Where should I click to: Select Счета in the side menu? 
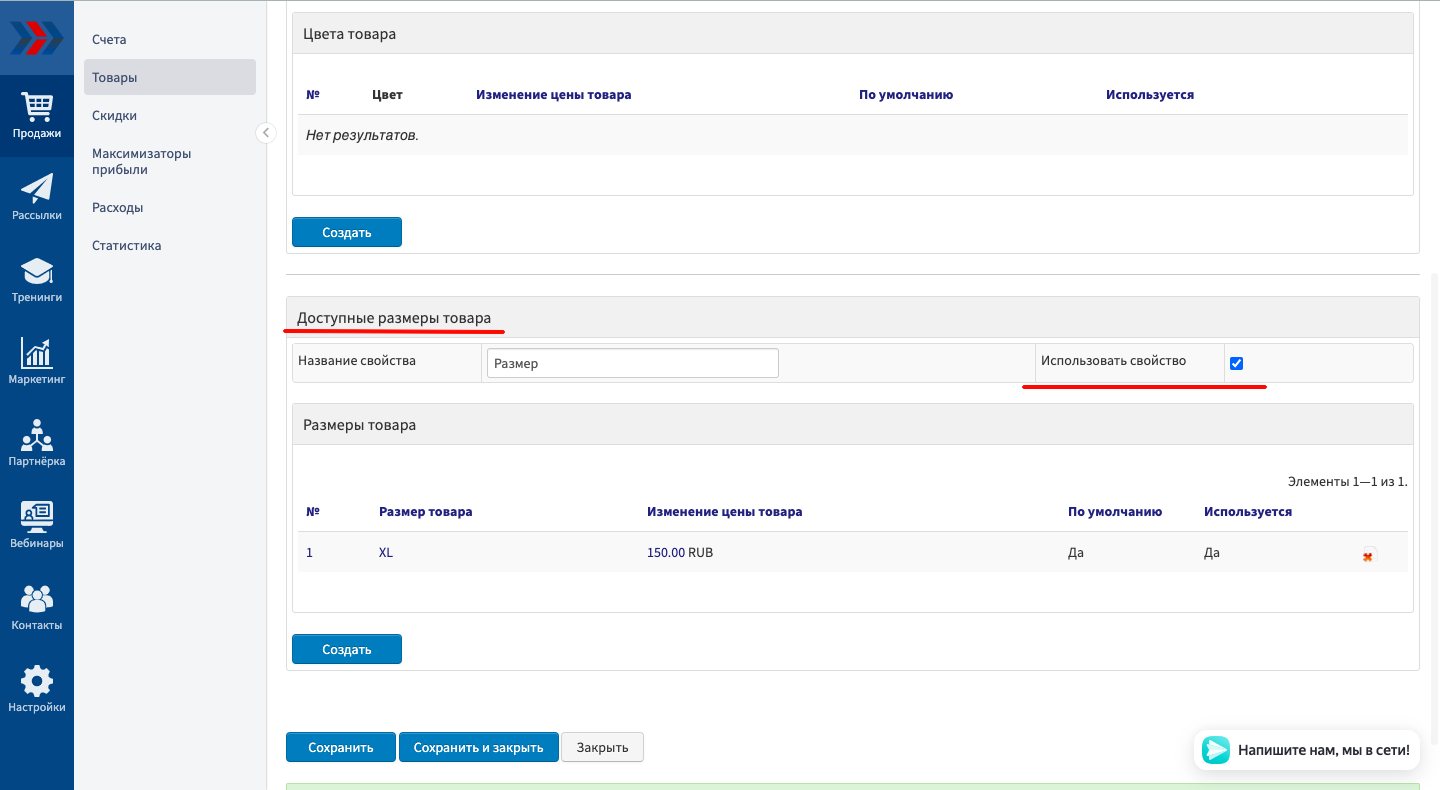109,40
